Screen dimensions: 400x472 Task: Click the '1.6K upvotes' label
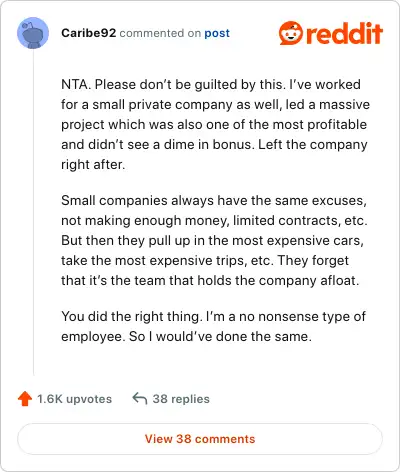tap(74, 399)
